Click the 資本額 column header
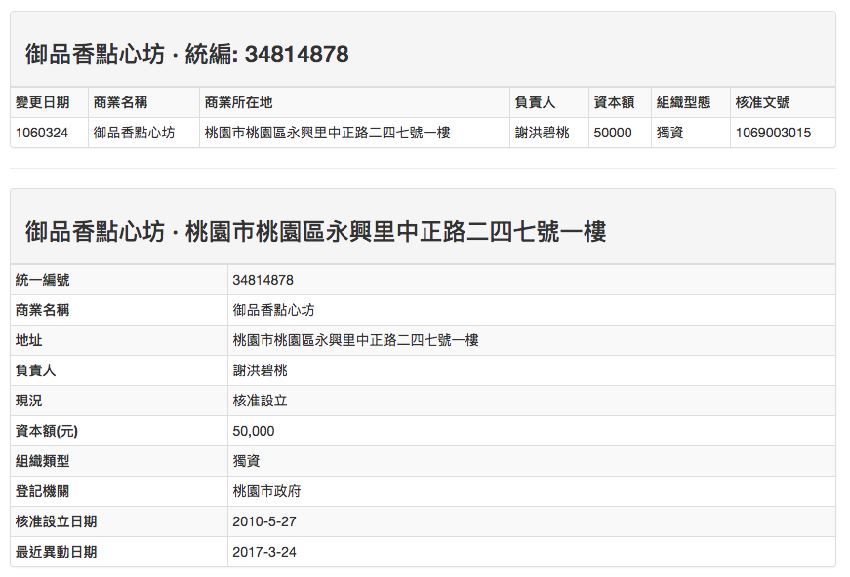This screenshot has height=577, width=850. (614, 102)
